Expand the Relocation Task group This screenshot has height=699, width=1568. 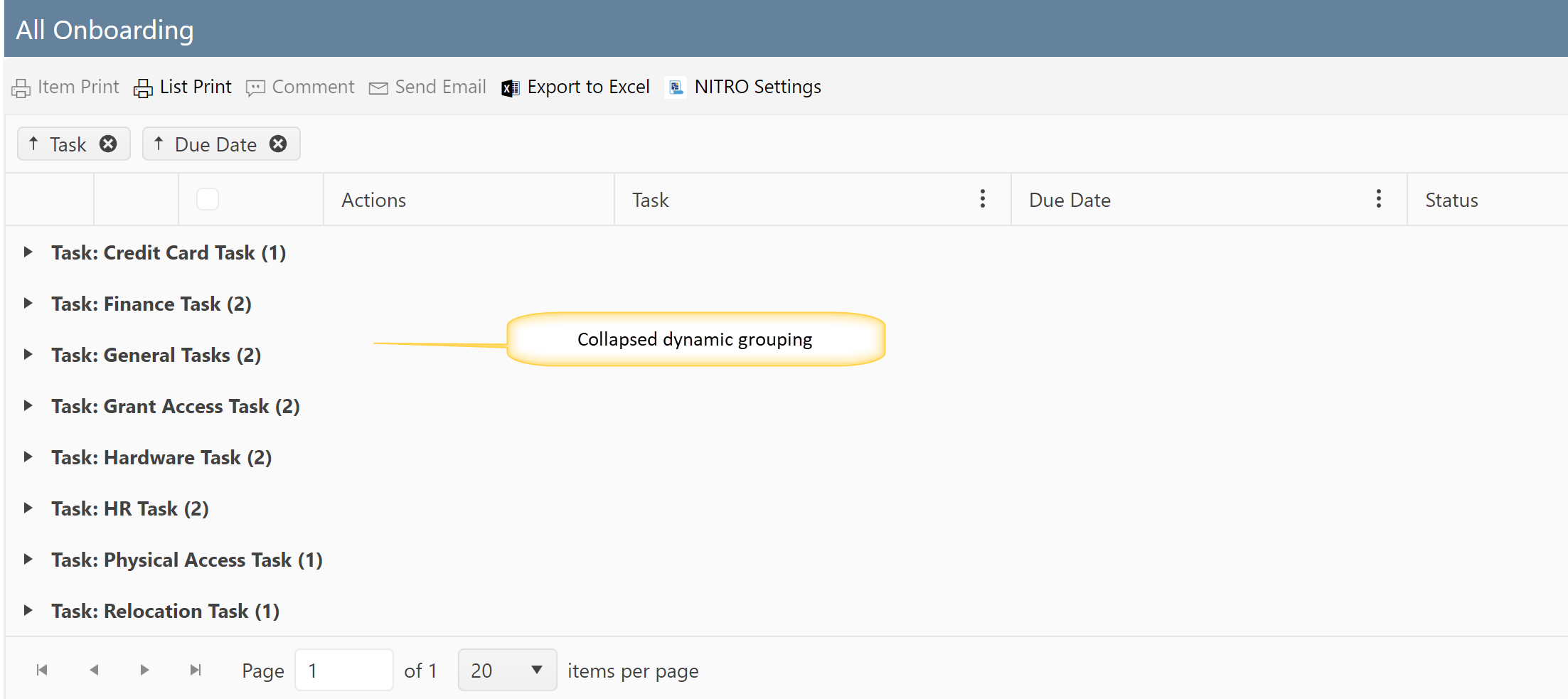point(28,610)
